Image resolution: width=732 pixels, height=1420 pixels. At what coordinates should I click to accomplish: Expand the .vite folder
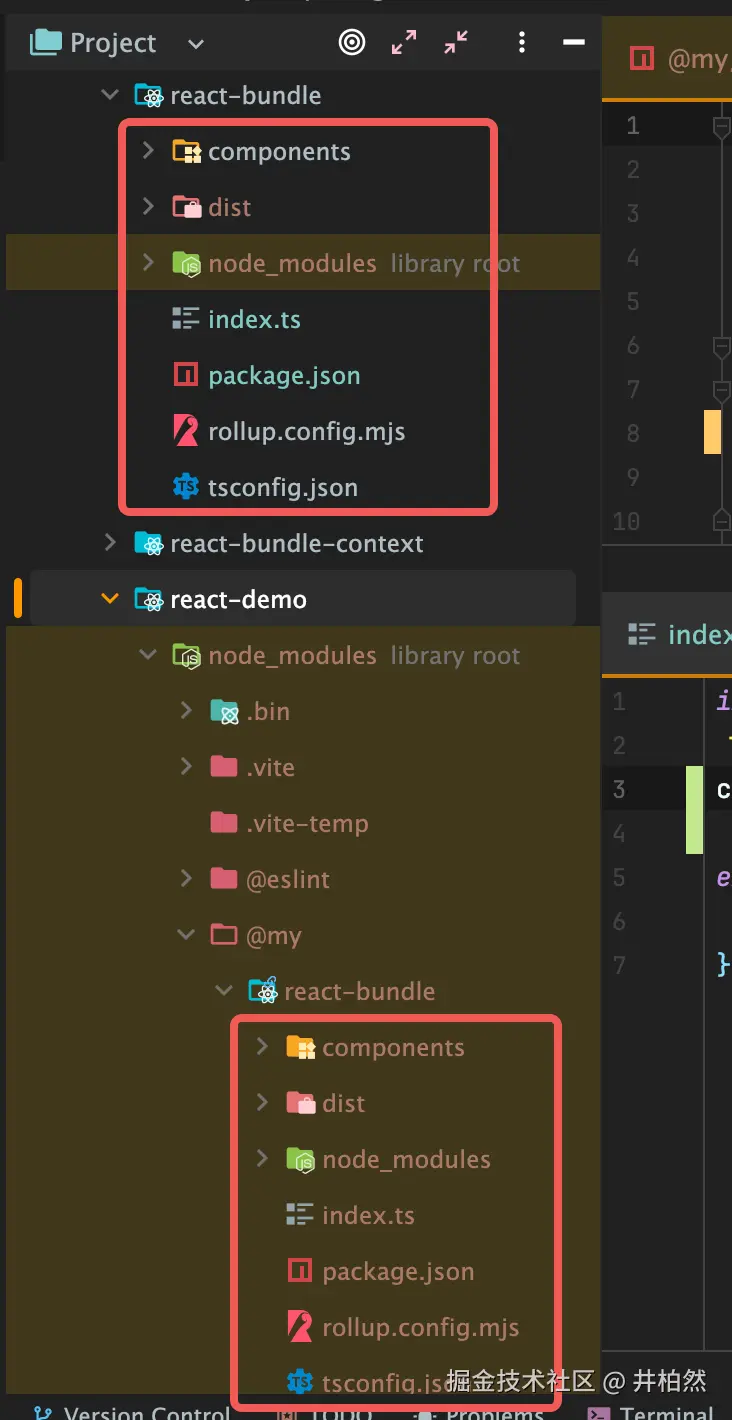(186, 767)
